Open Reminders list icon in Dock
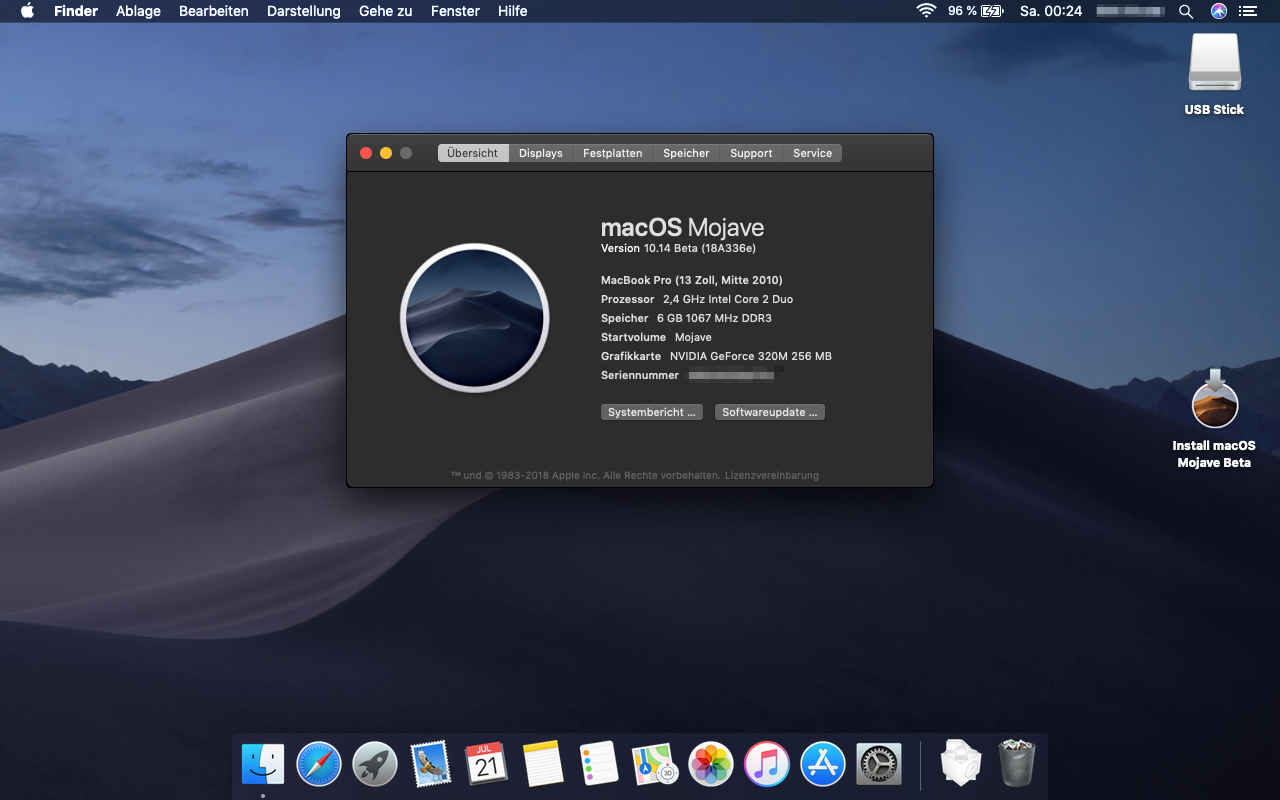1280x800 pixels. (x=599, y=765)
